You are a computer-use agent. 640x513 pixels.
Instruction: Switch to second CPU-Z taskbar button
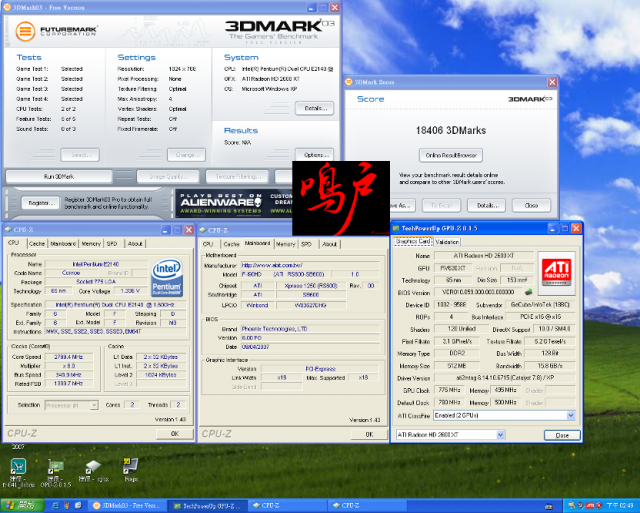pyautogui.click(x=368, y=506)
